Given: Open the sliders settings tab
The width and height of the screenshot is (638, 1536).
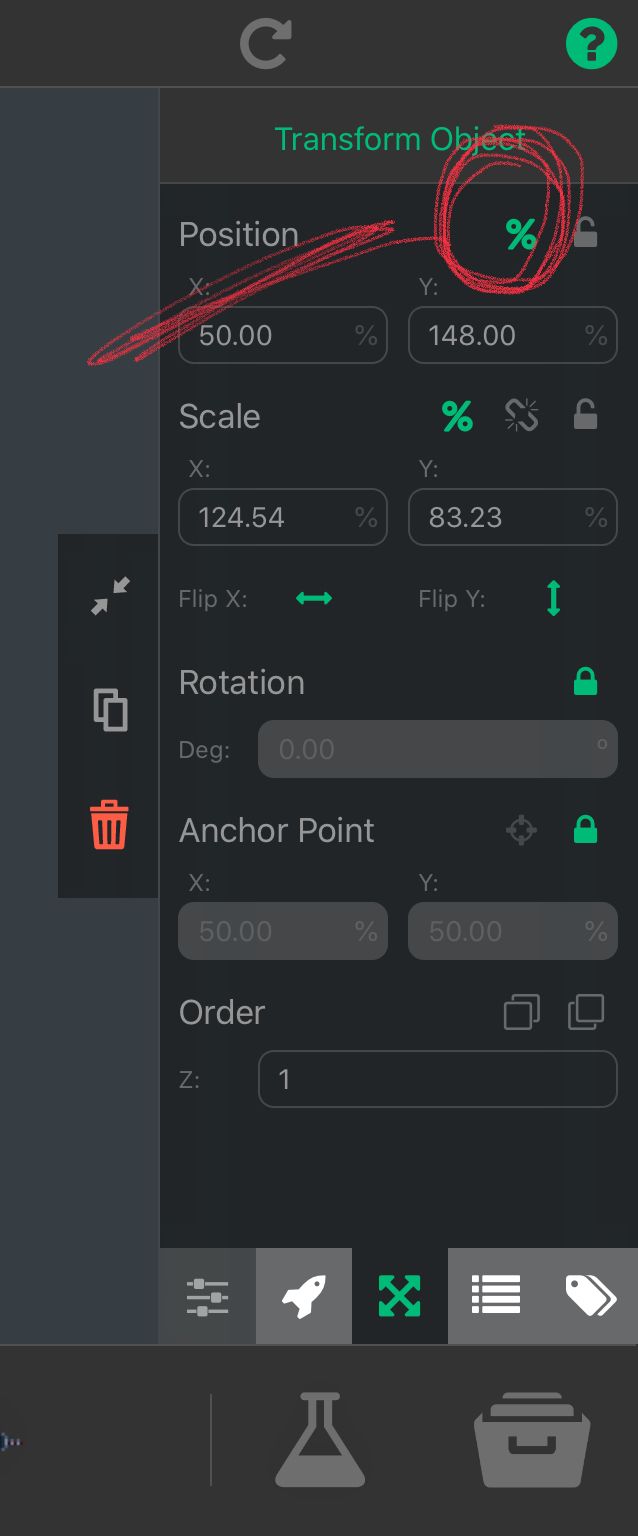Looking at the screenshot, I should (x=207, y=1297).
